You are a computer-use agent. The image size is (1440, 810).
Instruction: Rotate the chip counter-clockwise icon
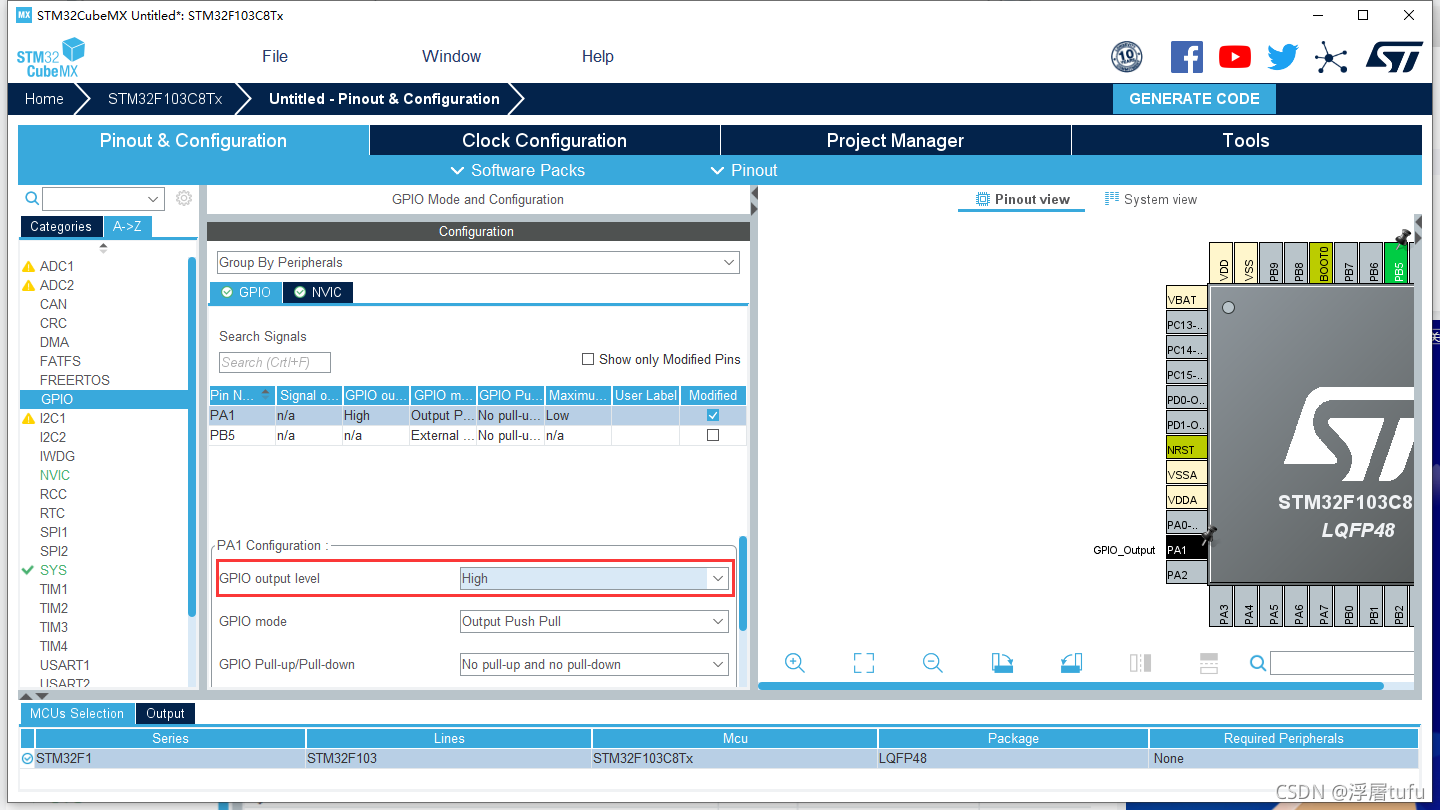1071,662
